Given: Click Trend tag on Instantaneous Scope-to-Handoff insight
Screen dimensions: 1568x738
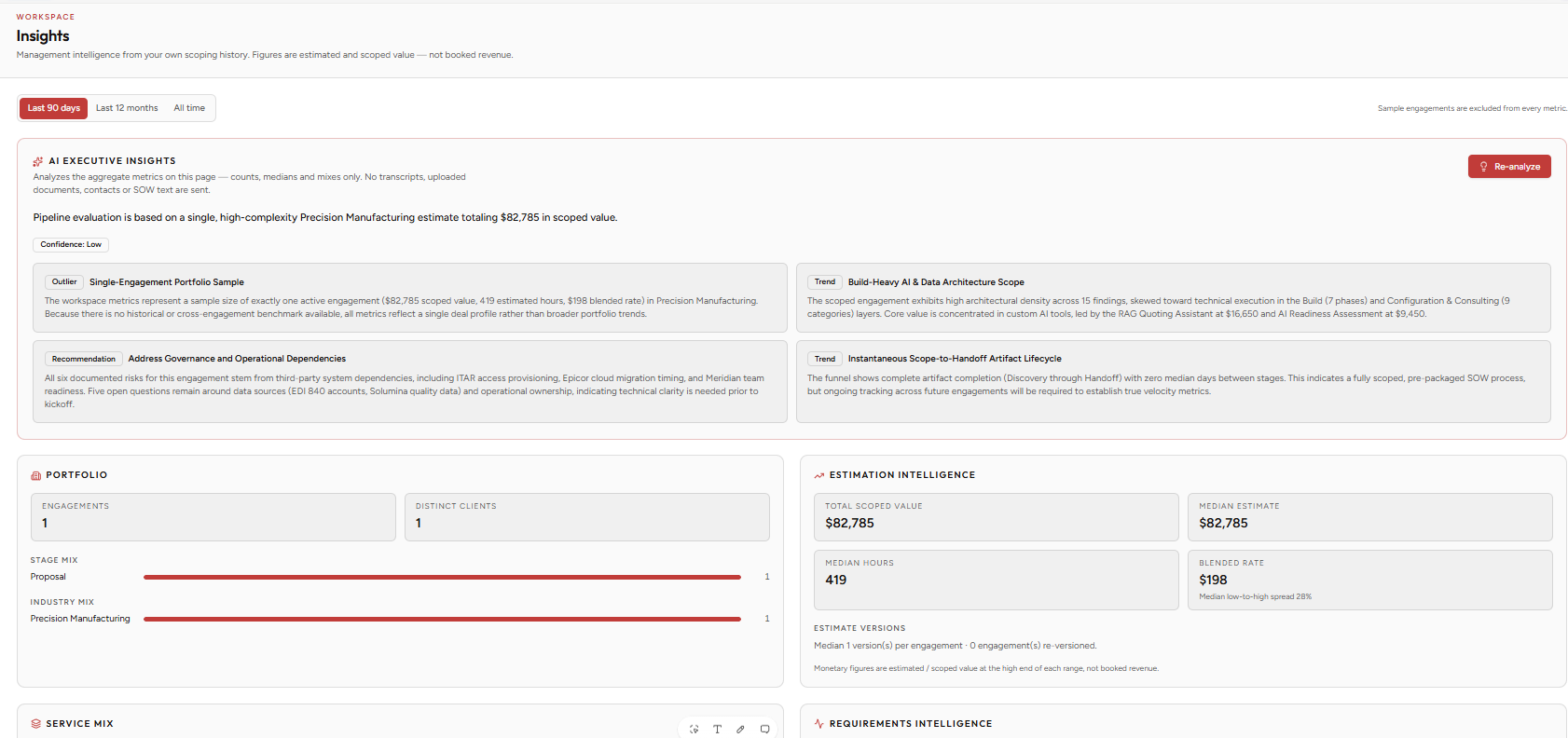Looking at the screenshot, I should [825, 359].
